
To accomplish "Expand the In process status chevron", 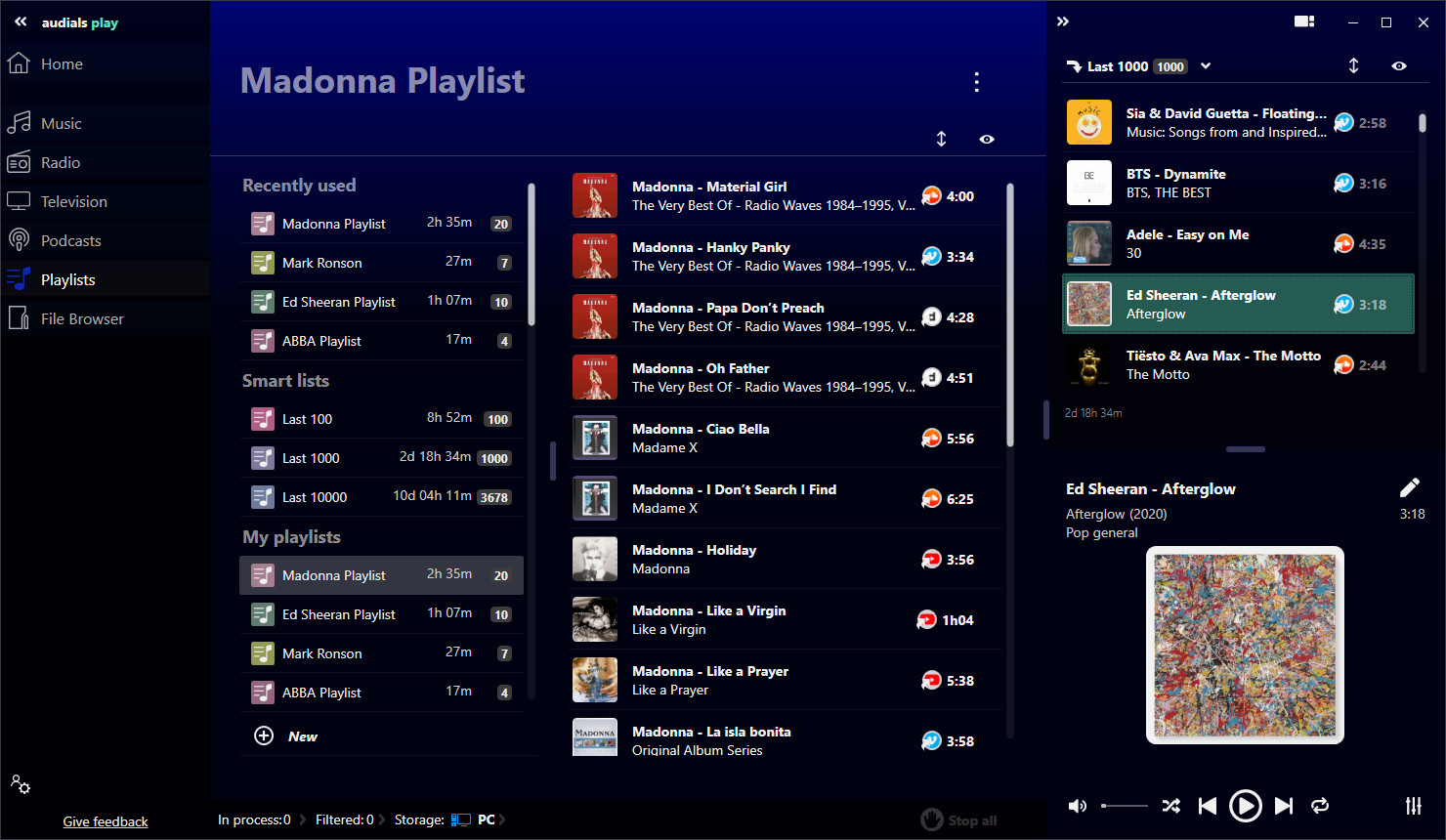I will [x=303, y=819].
